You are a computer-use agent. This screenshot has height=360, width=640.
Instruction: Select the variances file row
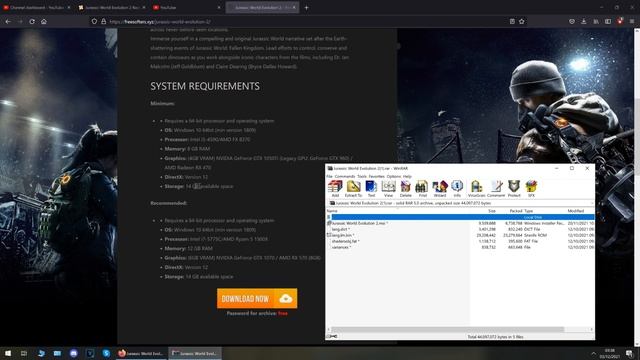340,247
